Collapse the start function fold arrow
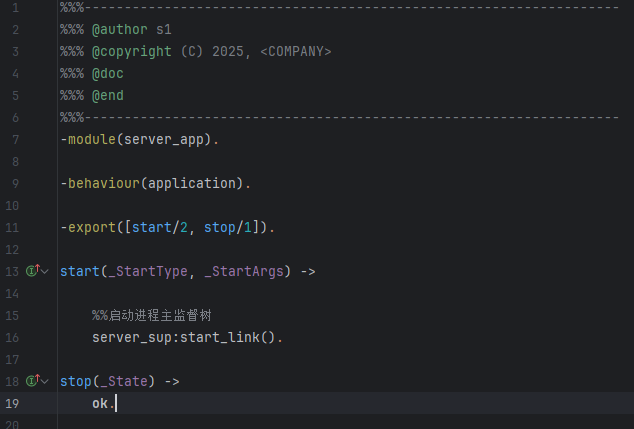Image resolution: width=634 pixels, height=429 pixels. (45, 271)
